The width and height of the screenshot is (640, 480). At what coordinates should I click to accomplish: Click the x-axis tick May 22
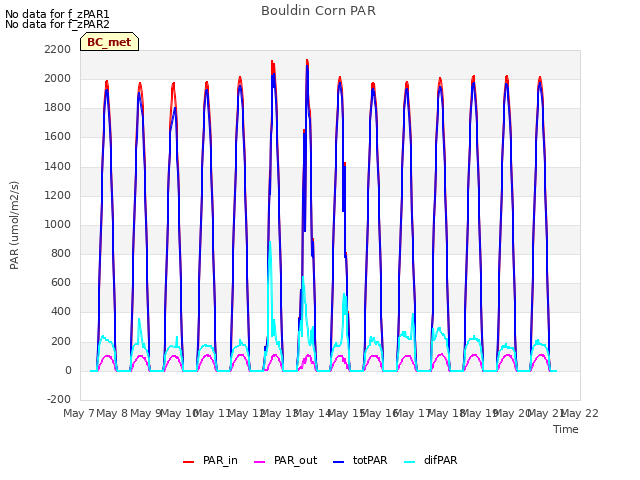[580, 413]
